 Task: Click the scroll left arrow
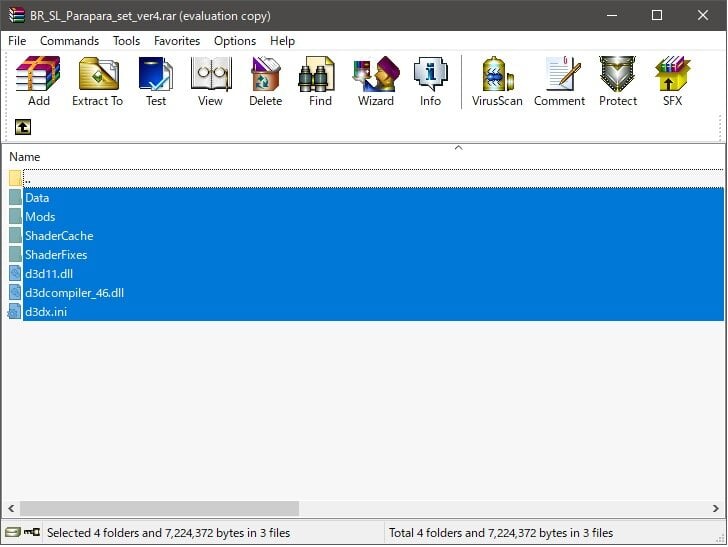(x=11, y=508)
